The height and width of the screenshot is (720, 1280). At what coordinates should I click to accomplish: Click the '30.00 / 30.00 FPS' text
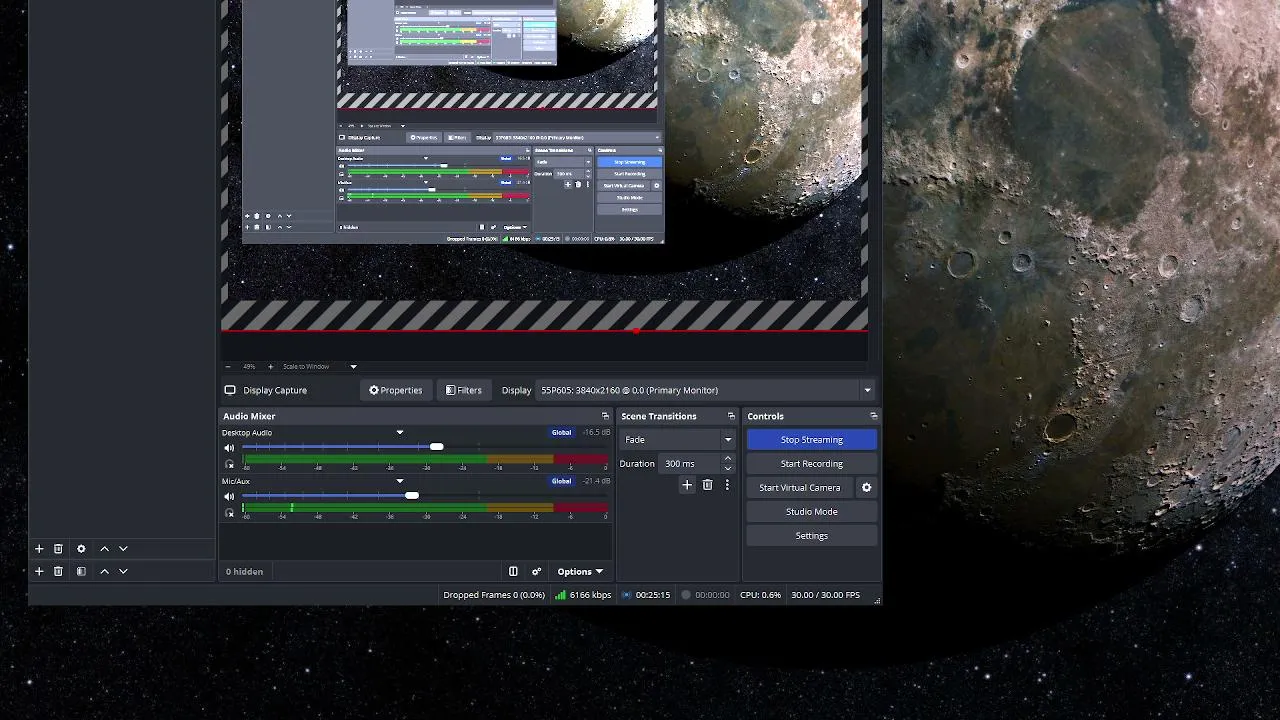point(825,595)
